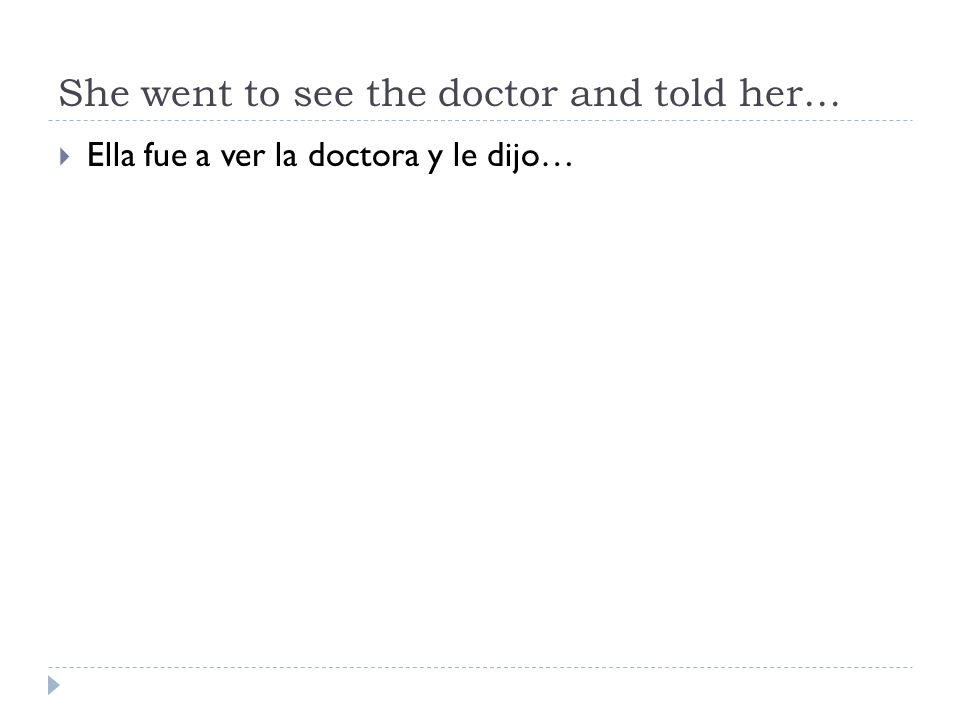Click the word "She" in the title

pos(94,93)
